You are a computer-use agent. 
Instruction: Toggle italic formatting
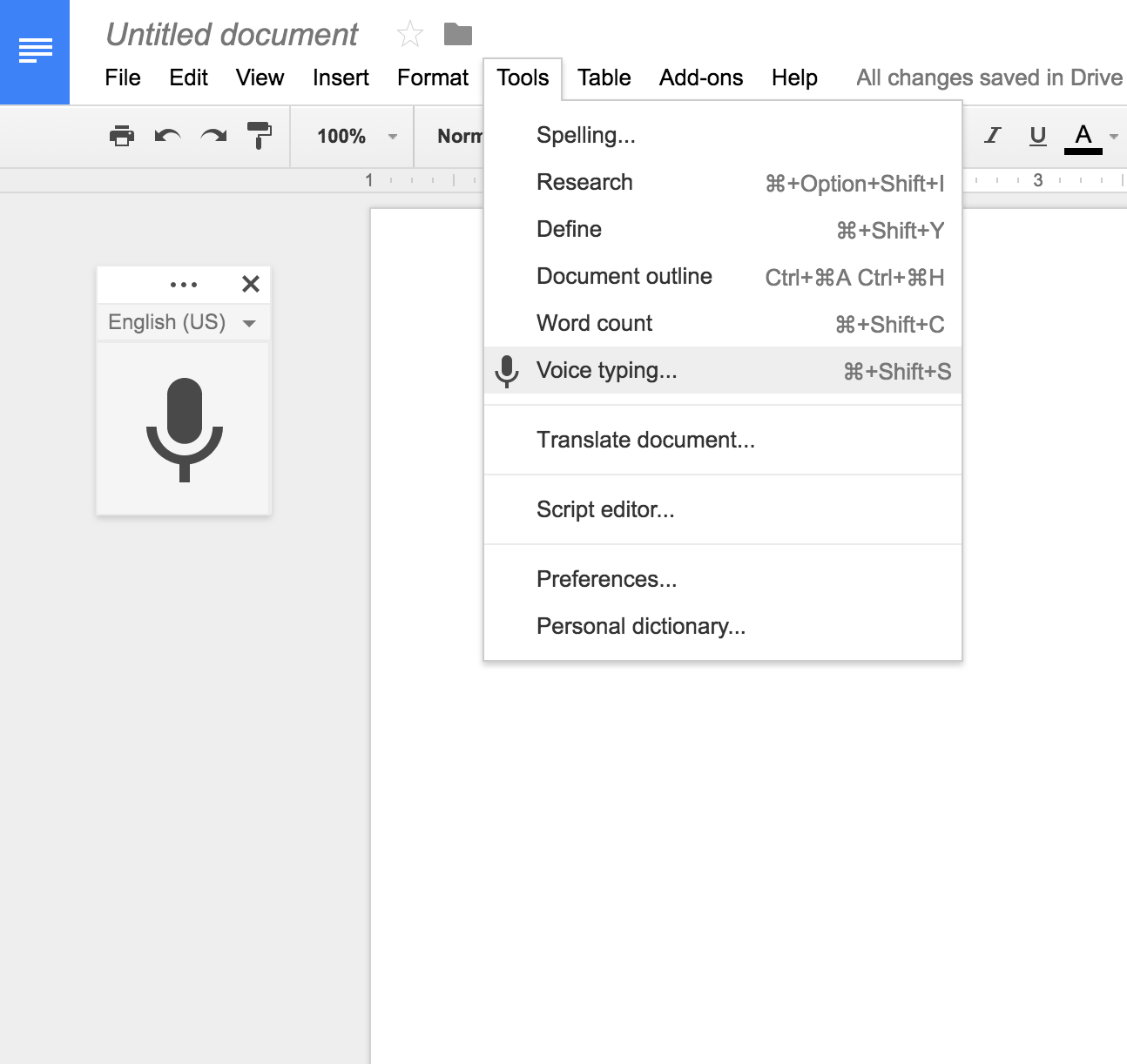coord(992,135)
